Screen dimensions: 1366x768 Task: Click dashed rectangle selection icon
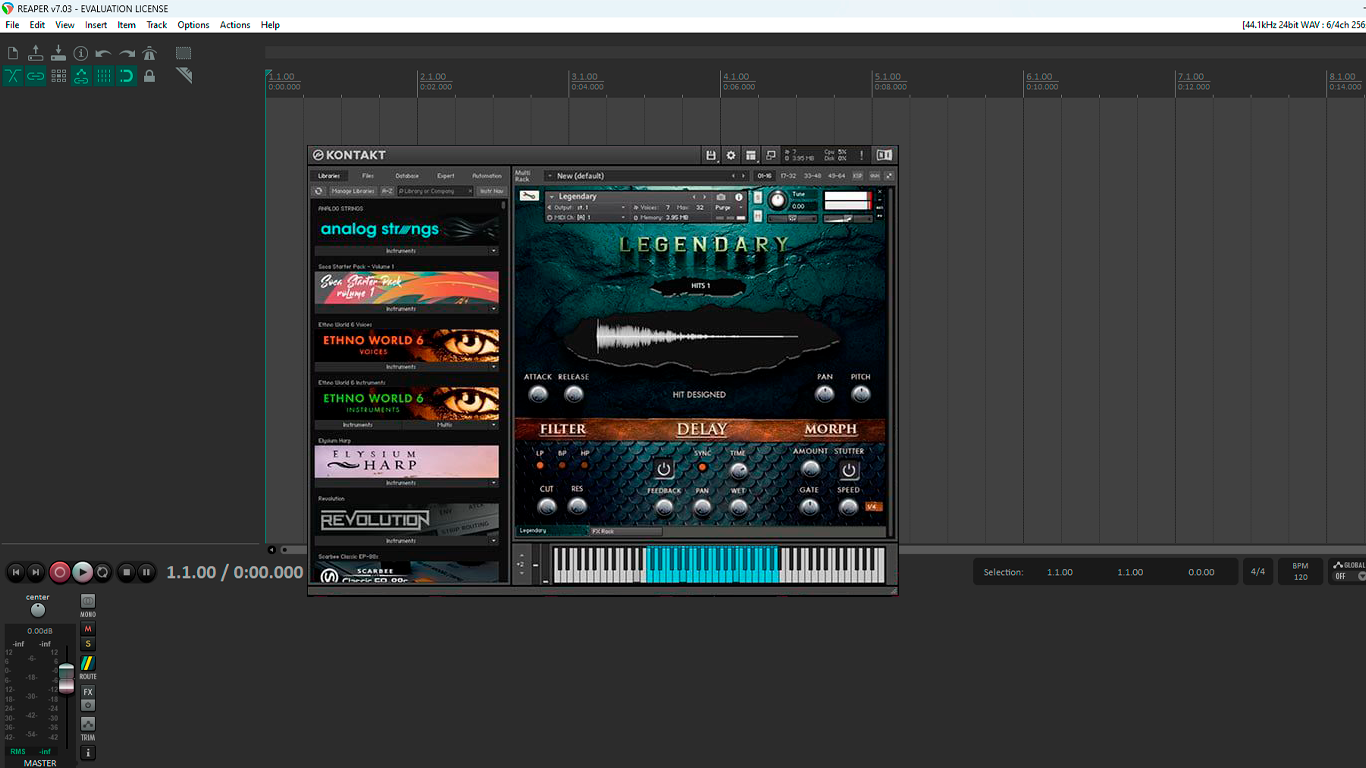pyautogui.click(x=183, y=53)
